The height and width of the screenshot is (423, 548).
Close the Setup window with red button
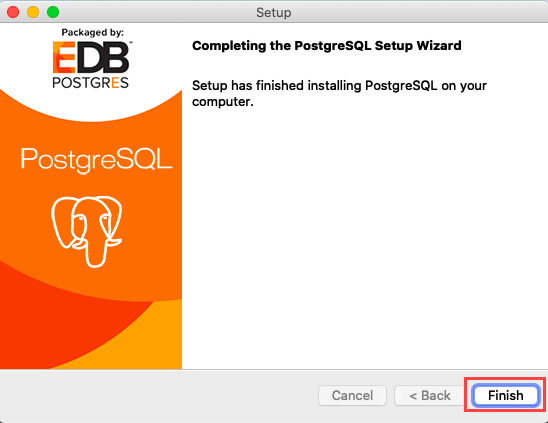click(x=13, y=12)
